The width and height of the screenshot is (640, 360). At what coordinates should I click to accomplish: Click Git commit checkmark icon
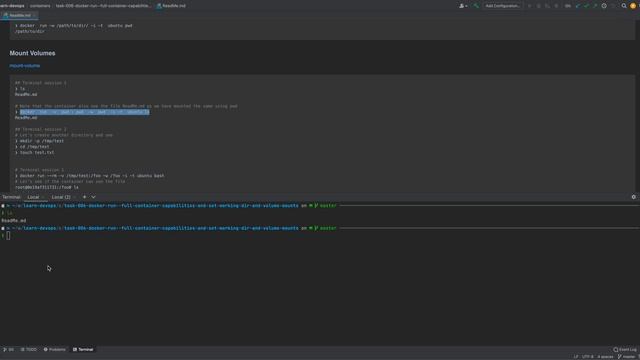[587, 6]
